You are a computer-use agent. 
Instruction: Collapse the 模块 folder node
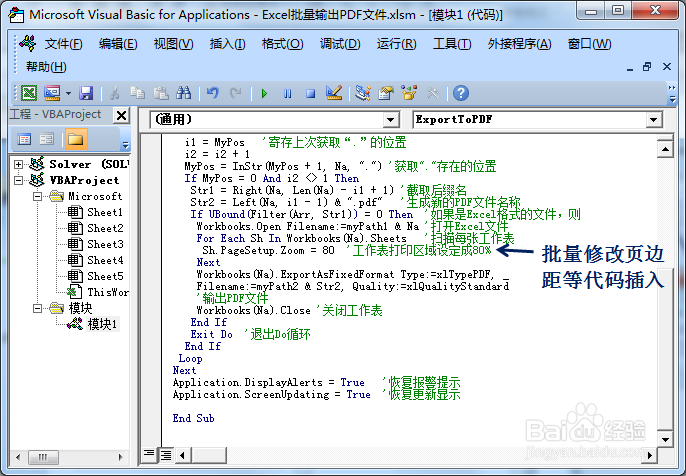pos(38,308)
